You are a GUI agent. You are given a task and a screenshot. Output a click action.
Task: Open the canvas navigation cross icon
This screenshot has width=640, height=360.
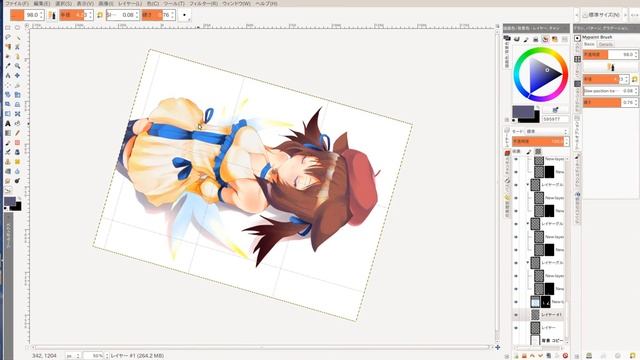(498, 347)
